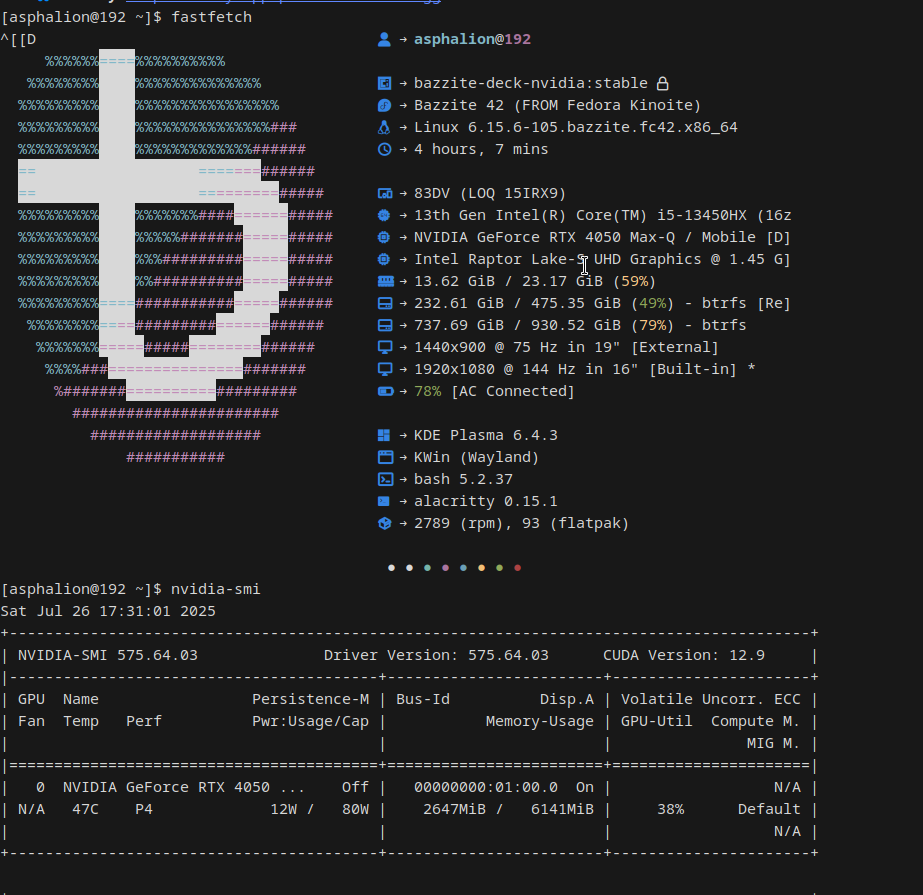Click the memory usage percentage '59%'
Screen dimensions: 923x895
(x=635, y=281)
